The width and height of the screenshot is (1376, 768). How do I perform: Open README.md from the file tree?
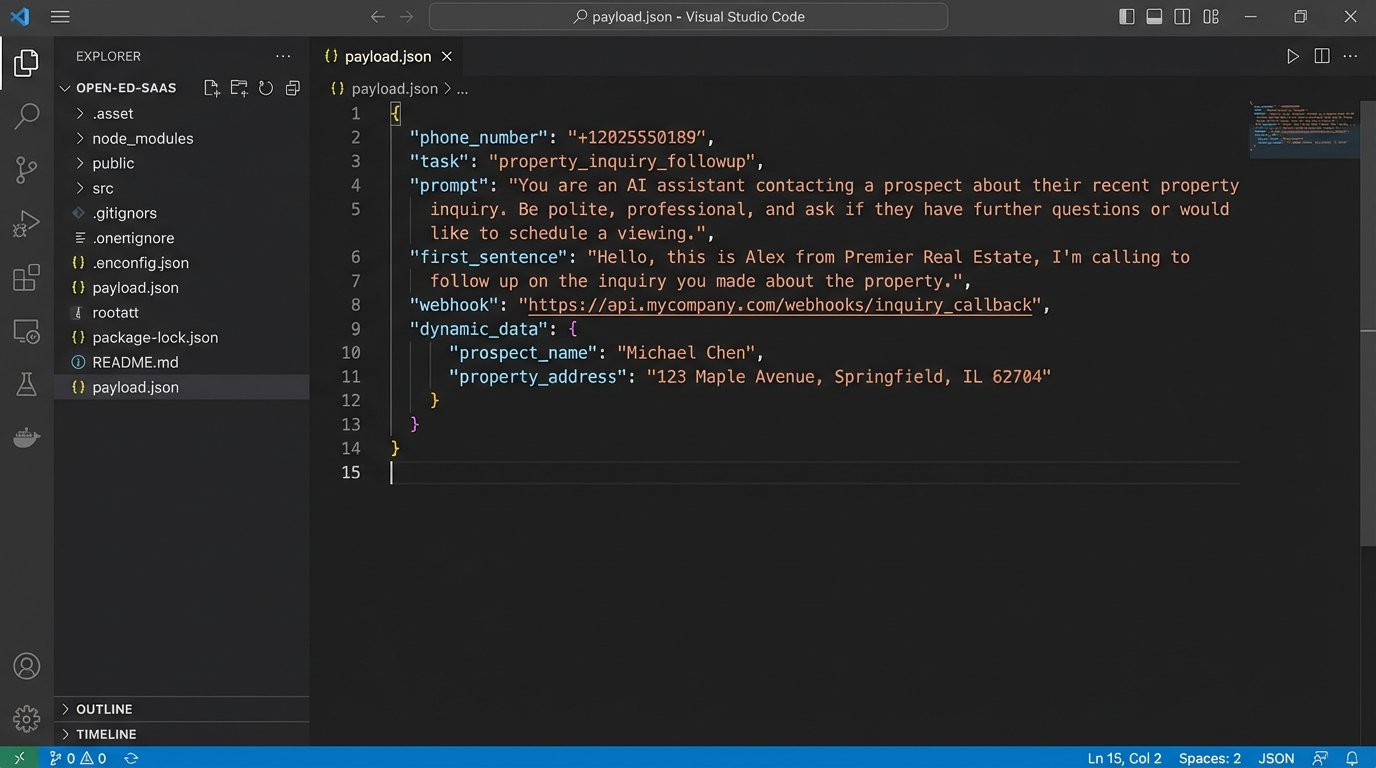click(x=135, y=362)
